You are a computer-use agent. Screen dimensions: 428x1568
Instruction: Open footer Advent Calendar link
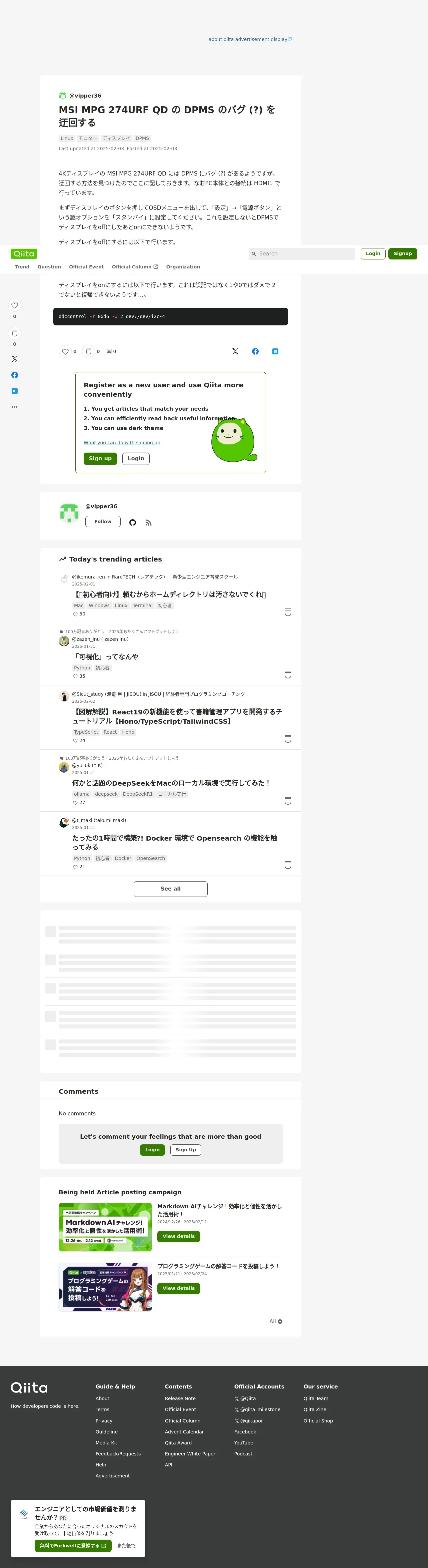(184, 1432)
